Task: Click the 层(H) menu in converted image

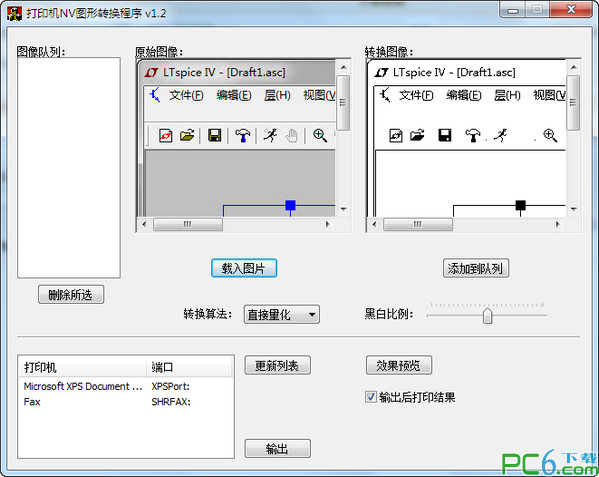Action: pyautogui.click(x=507, y=95)
